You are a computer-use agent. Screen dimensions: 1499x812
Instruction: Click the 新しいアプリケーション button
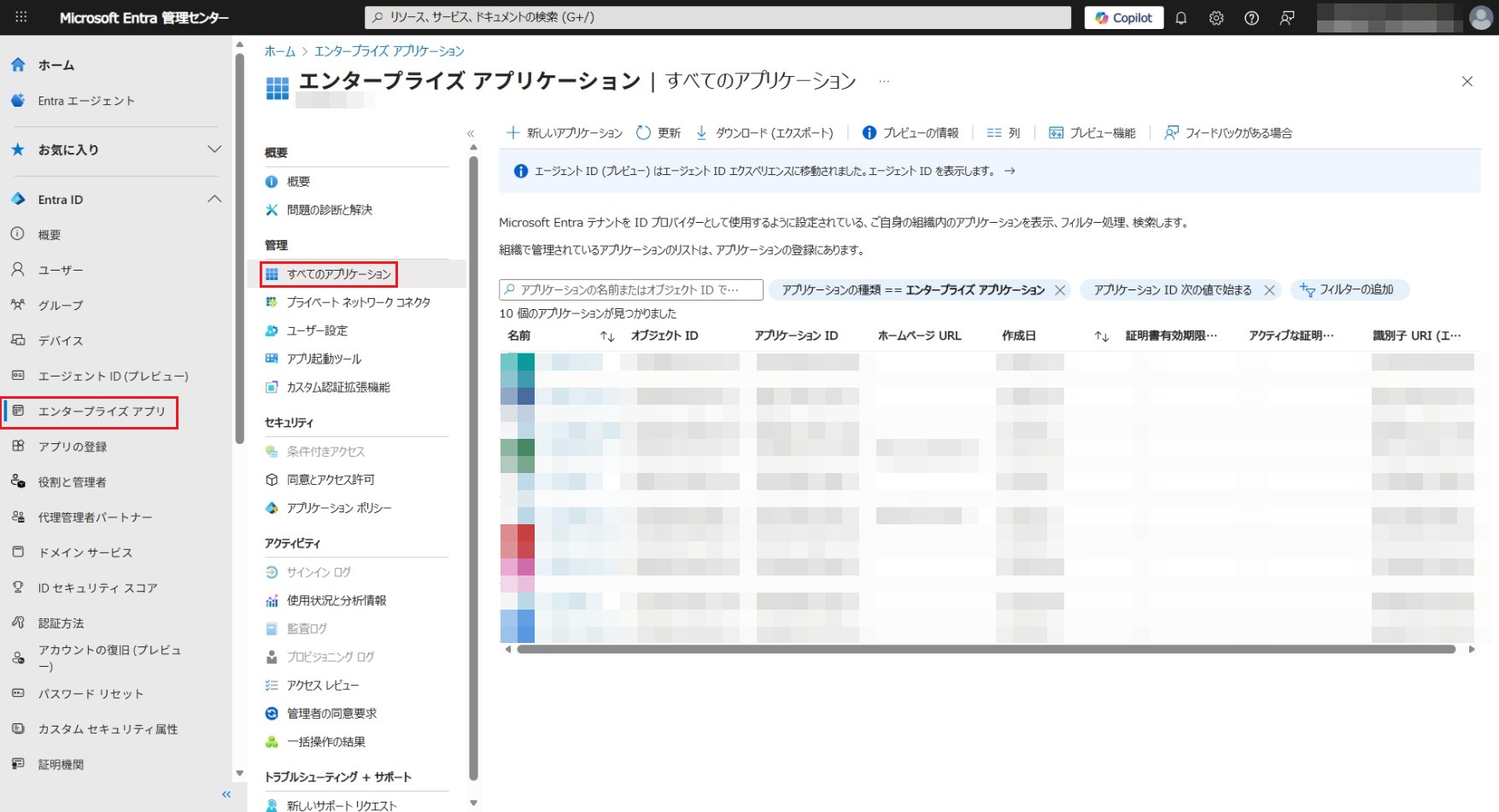565,133
